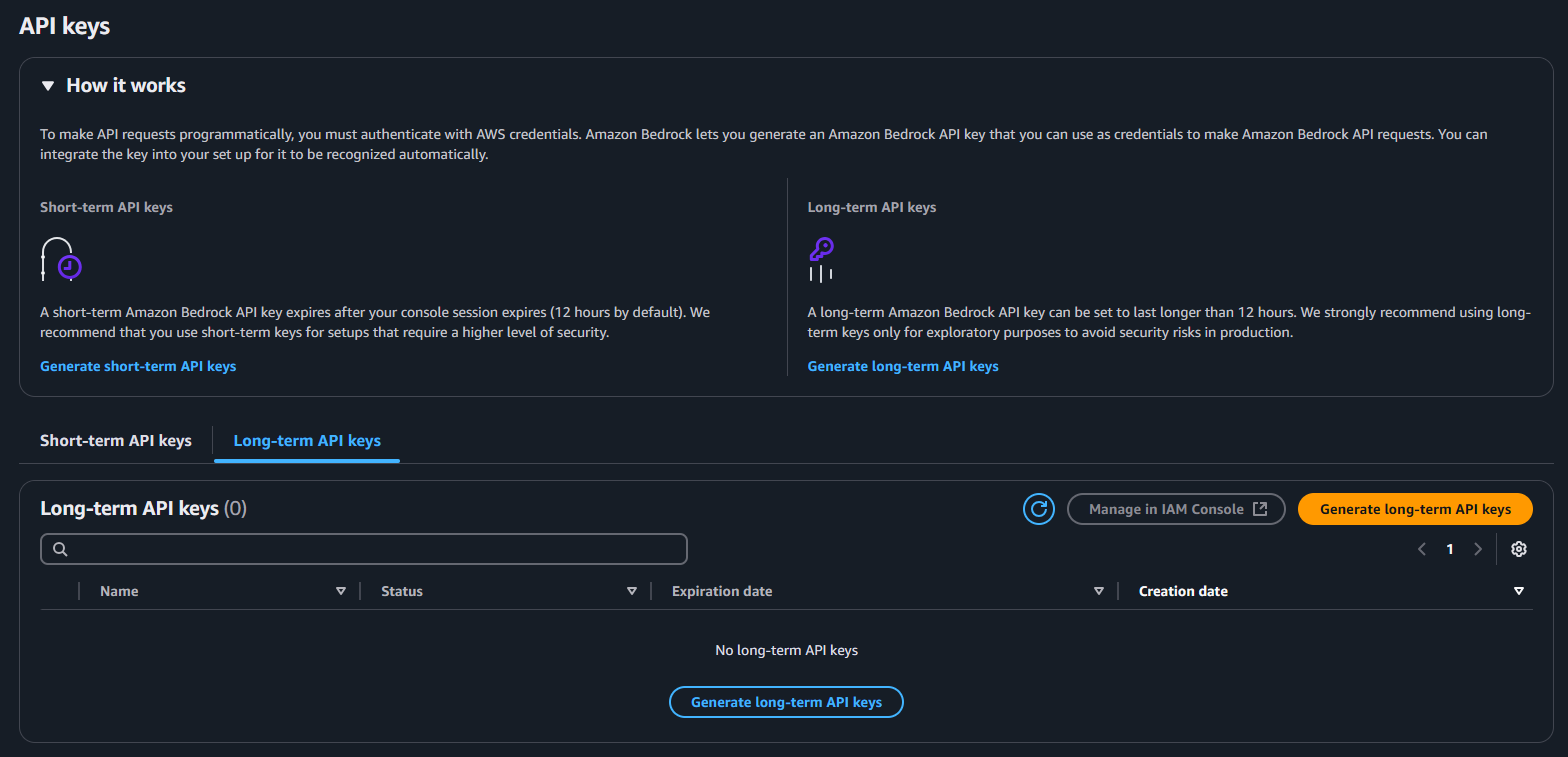1568x757 pixels.
Task: Refresh the long-term API keys table
Action: [x=1039, y=509]
